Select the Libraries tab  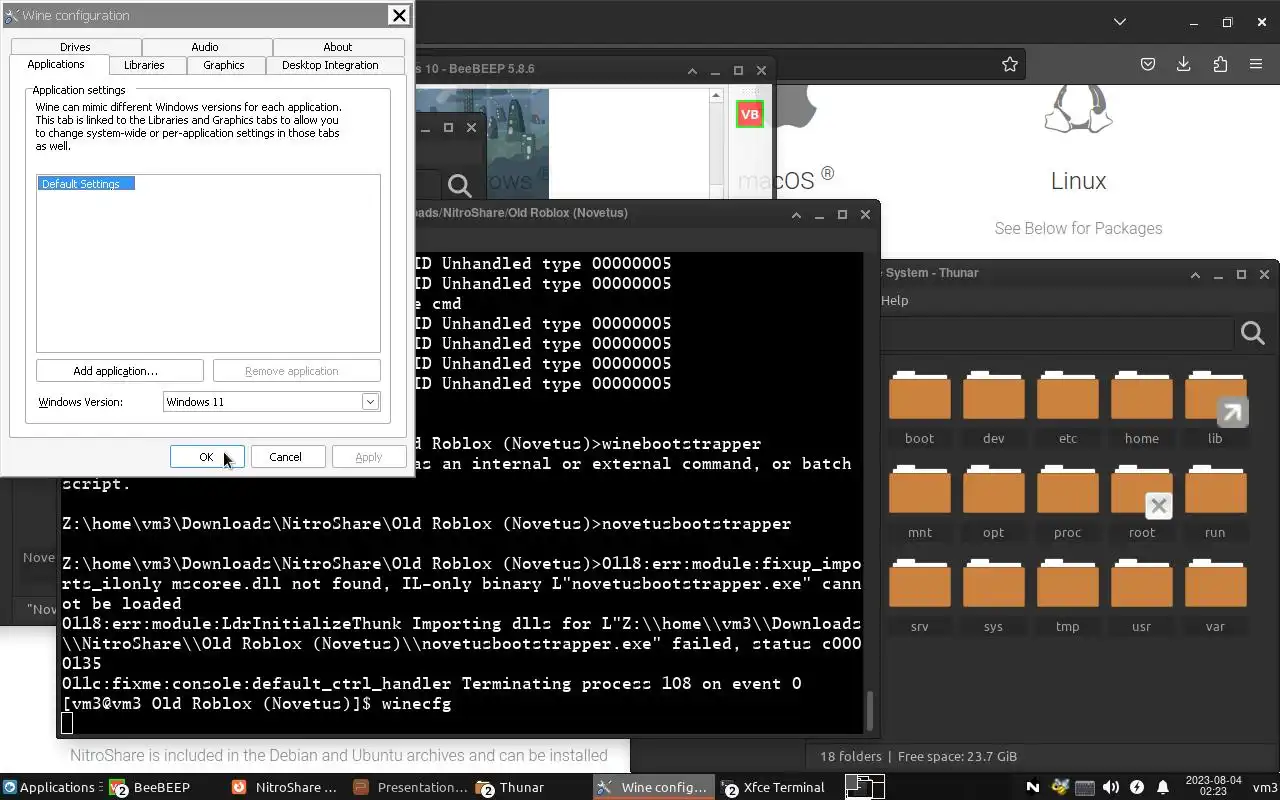(144, 65)
